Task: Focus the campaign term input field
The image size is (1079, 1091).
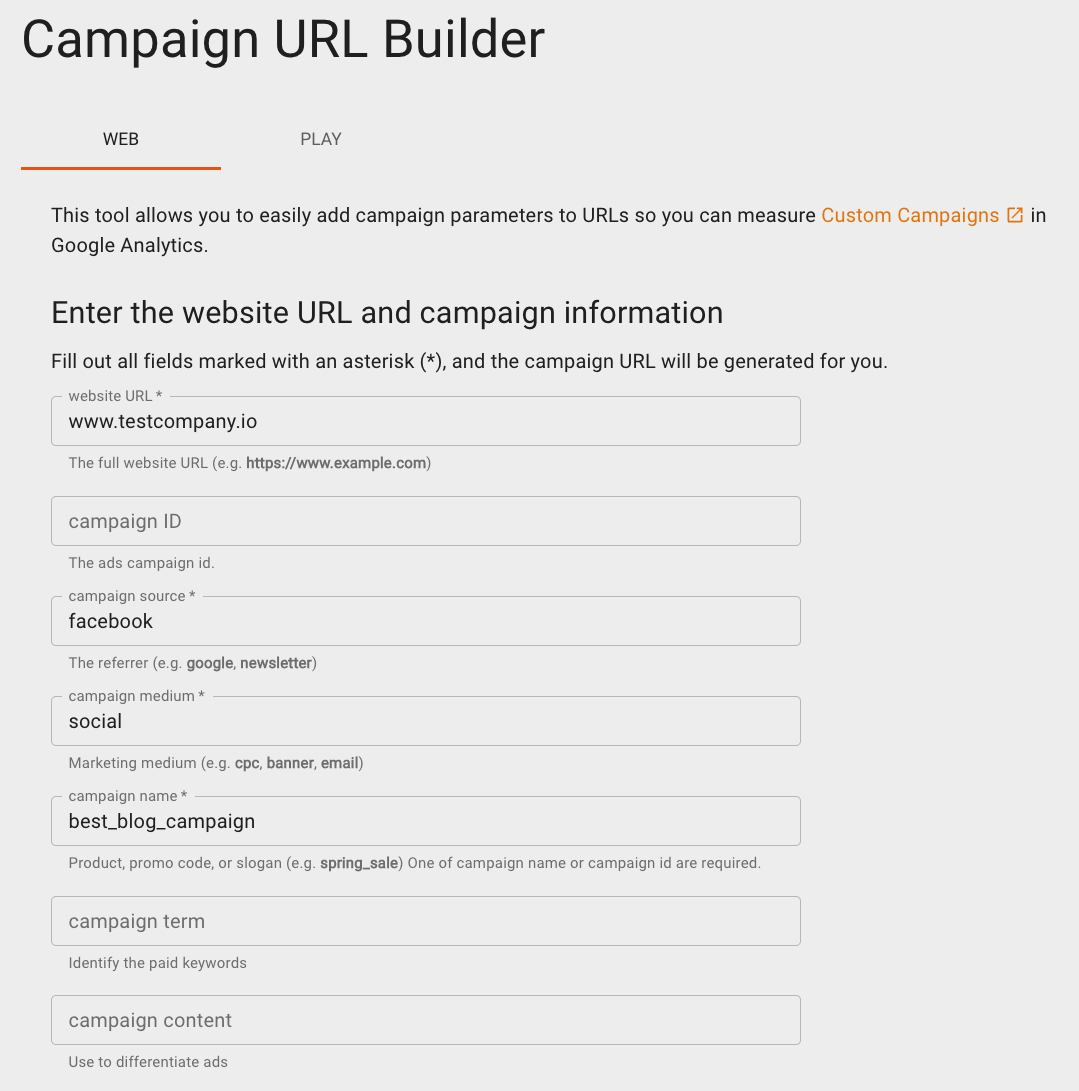Action: click(x=426, y=921)
